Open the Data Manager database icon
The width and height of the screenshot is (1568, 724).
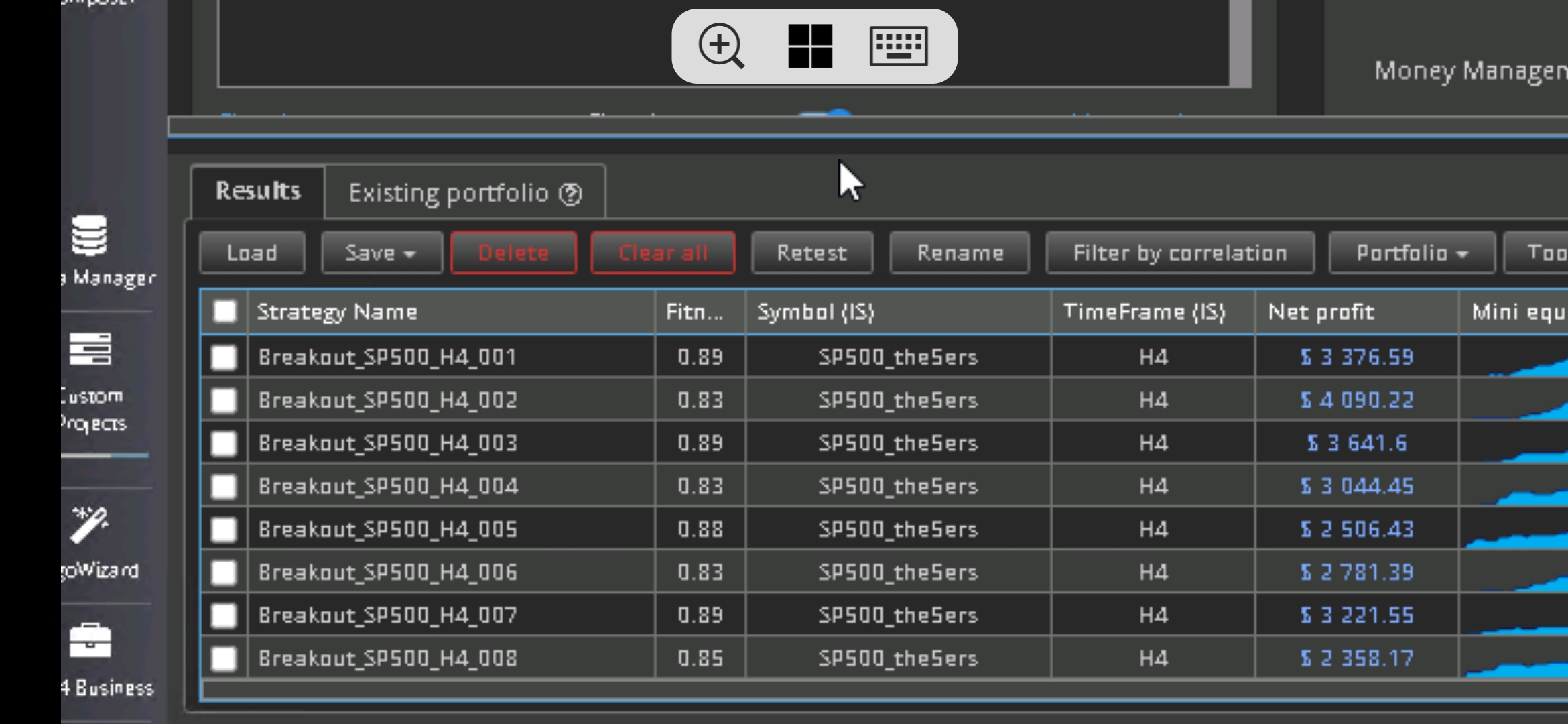[x=90, y=236]
